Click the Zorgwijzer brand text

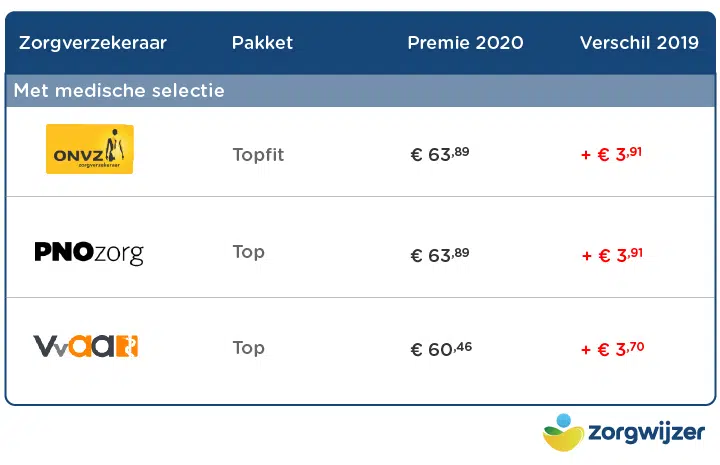(x=647, y=433)
